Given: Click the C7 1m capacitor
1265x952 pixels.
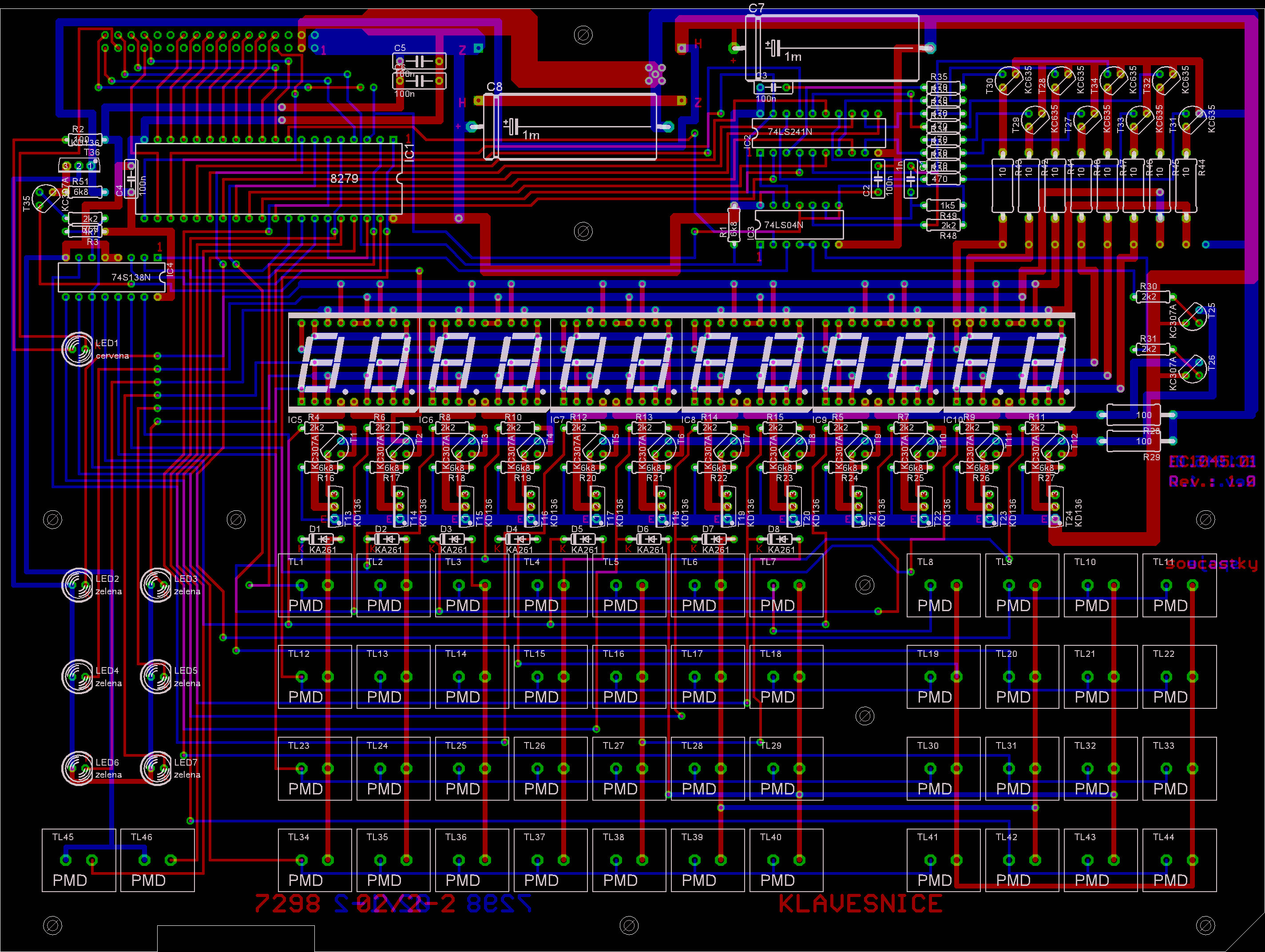Looking at the screenshot, I should [832, 48].
